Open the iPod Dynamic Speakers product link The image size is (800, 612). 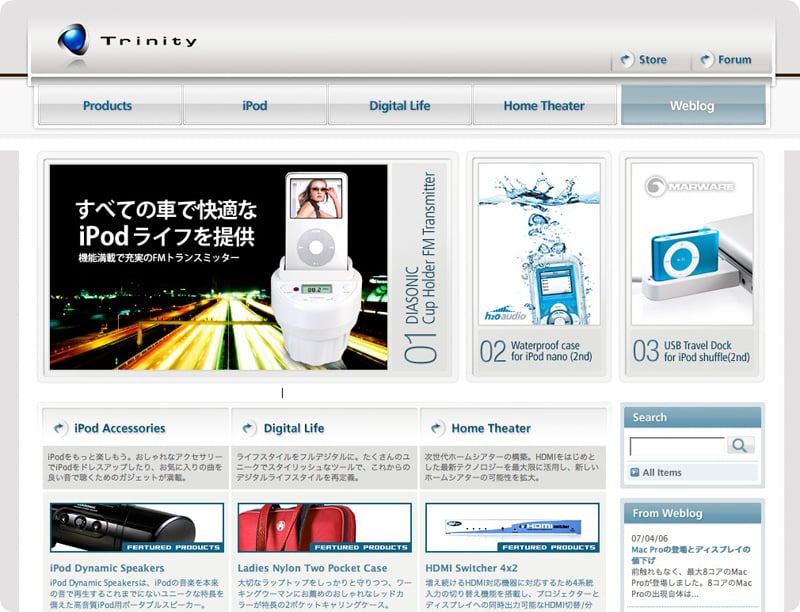click(107, 568)
